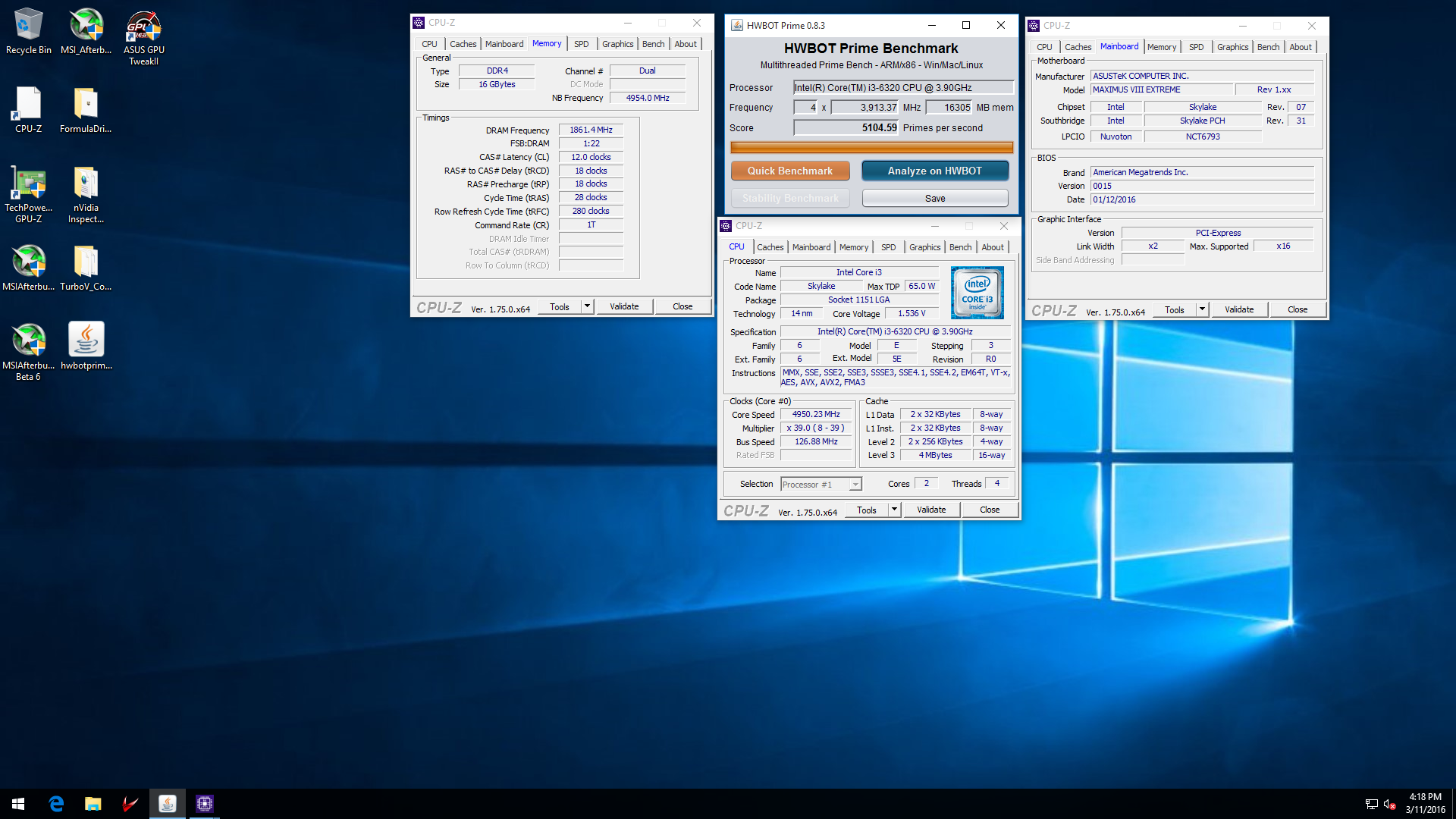1456x819 pixels.
Task: Open the Tools dropdown arrow in the Mainboard CPU-Z window
Action: [x=1202, y=309]
